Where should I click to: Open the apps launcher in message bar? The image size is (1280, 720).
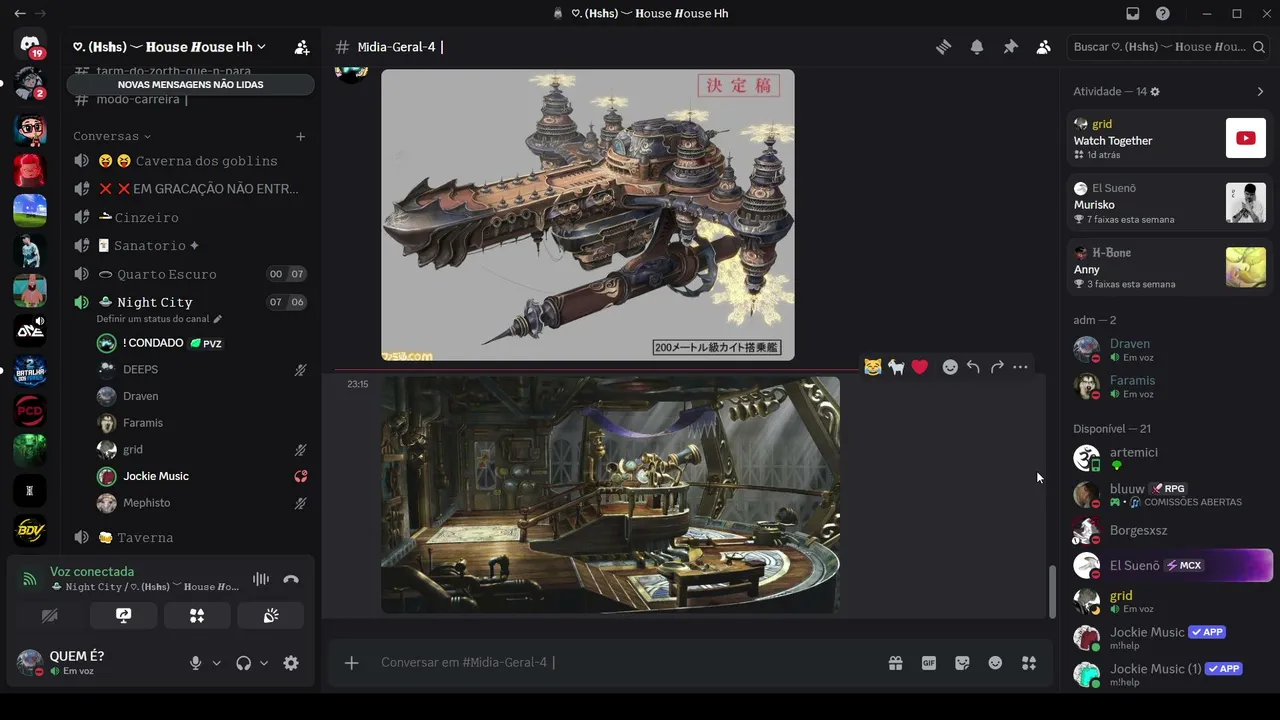coord(1029,663)
